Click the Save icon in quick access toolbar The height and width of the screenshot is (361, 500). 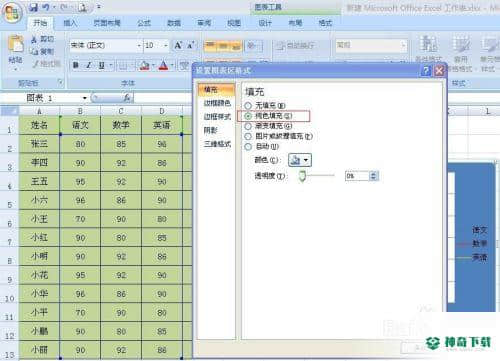point(33,7)
